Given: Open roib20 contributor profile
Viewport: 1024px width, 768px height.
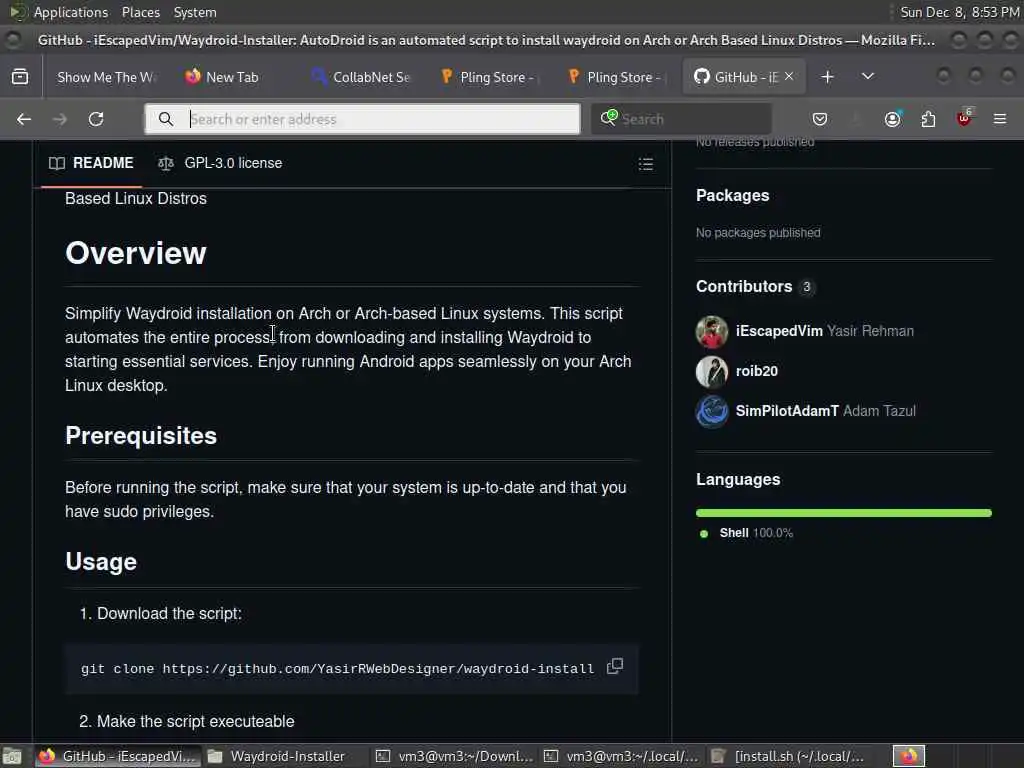Looking at the screenshot, I should pos(757,371).
